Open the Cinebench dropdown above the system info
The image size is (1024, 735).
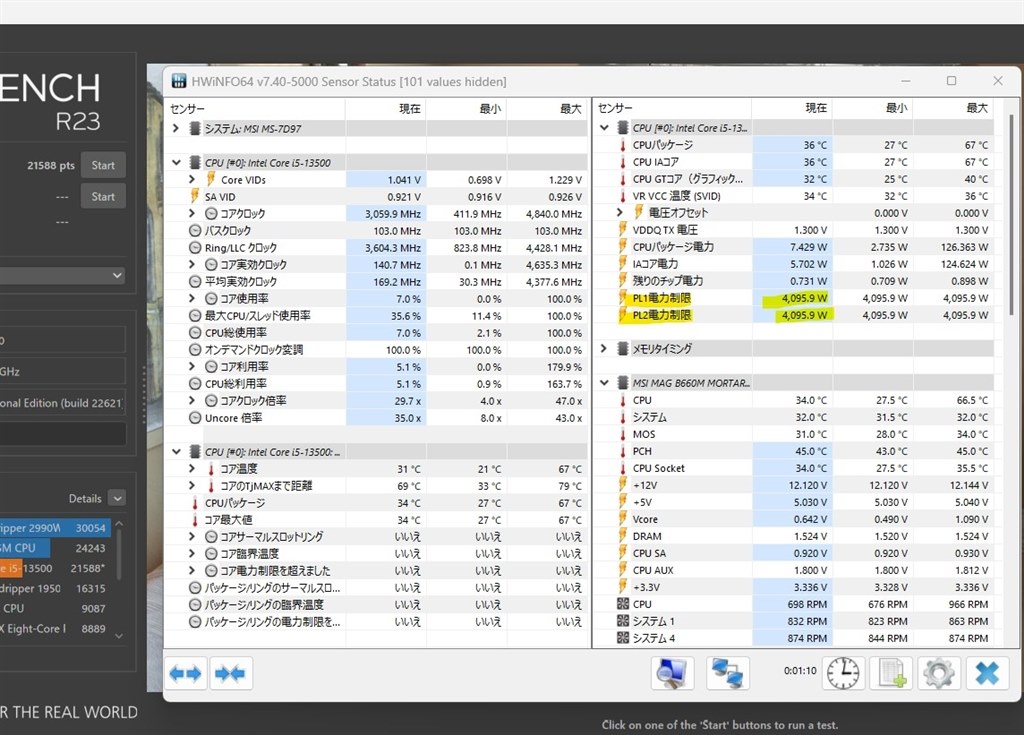pyautogui.click(x=63, y=276)
